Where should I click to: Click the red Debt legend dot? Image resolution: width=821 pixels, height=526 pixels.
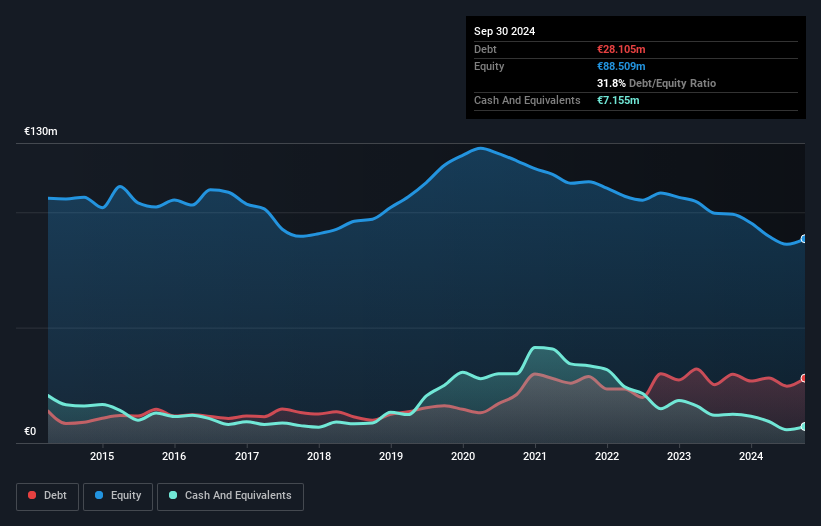tap(32, 495)
